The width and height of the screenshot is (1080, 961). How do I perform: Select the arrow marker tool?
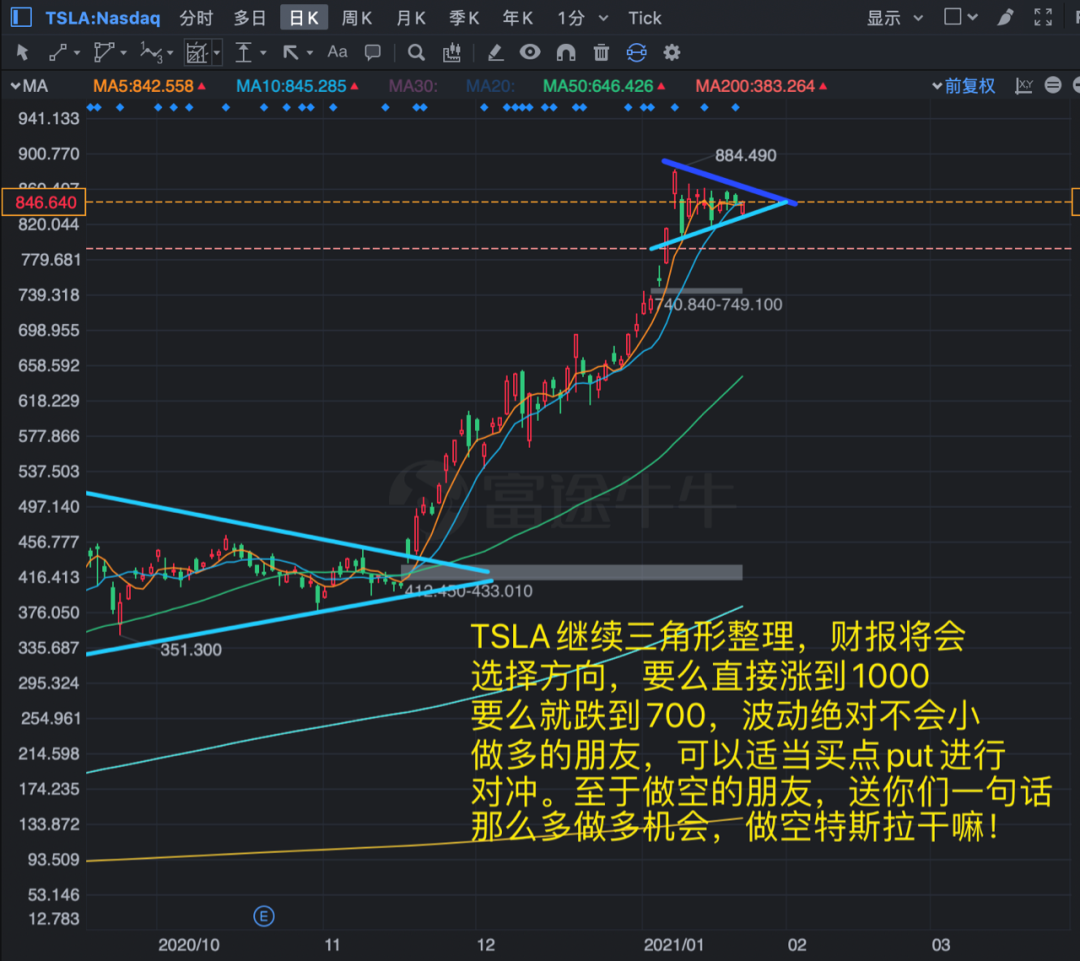coord(291,52)
